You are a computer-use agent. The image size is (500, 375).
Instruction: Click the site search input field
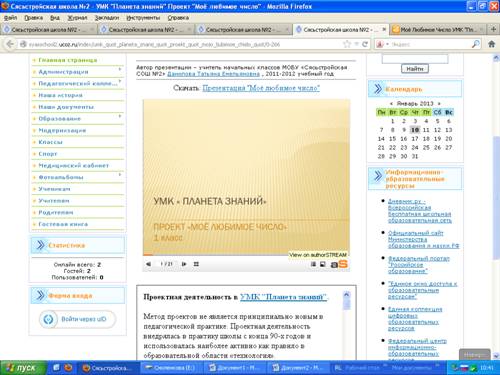coord(415,59)
